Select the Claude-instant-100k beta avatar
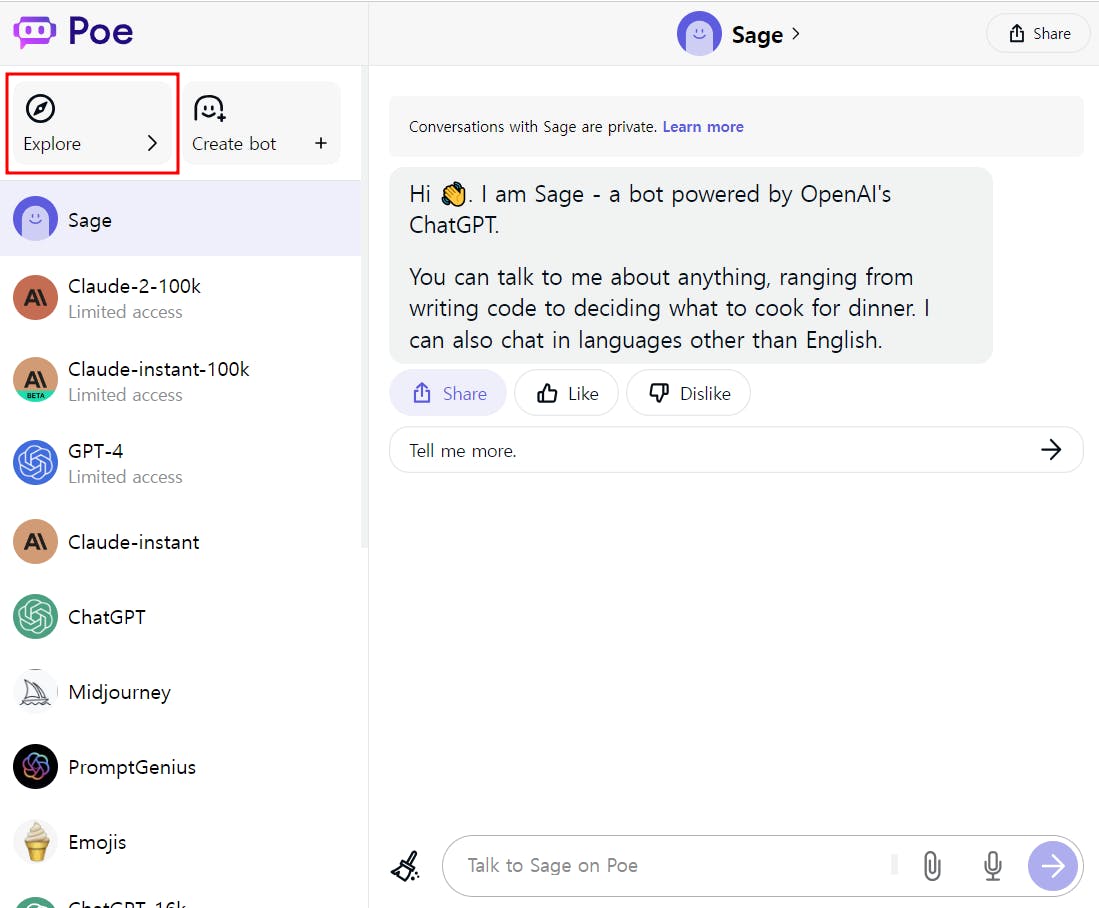The image size is (1099, 908). (x=35, y=380)
